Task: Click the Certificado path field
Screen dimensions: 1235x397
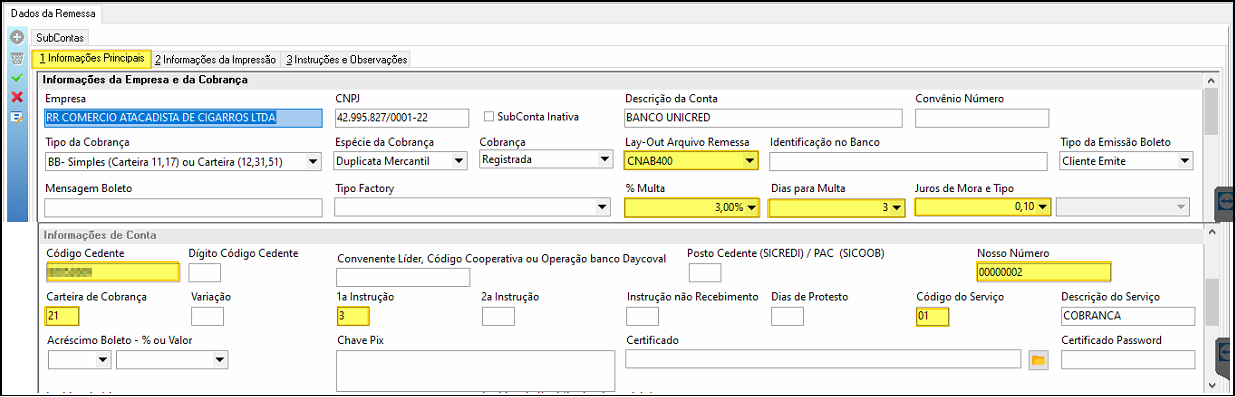Action: point(823,359)
